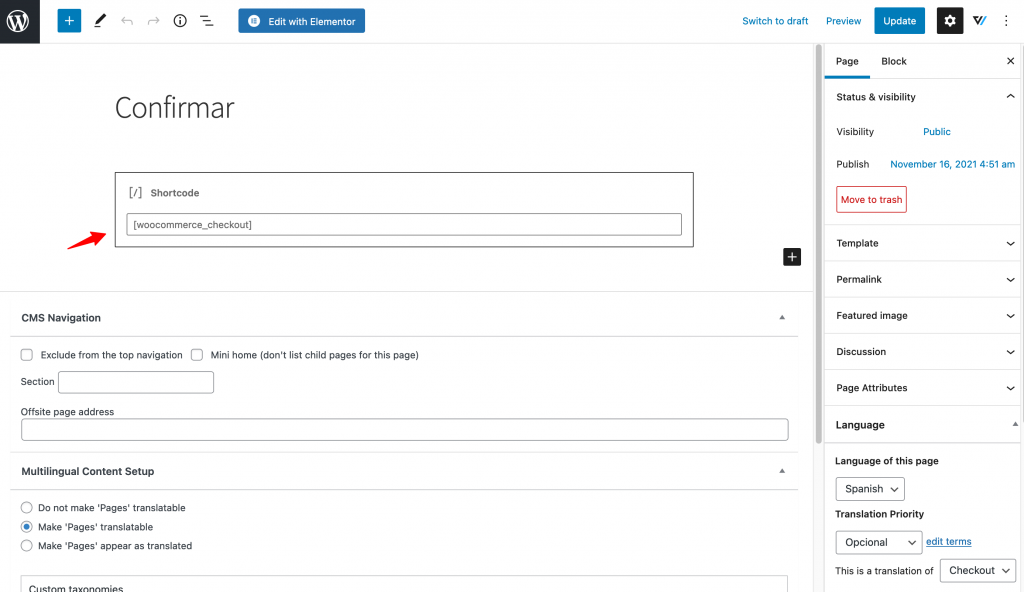Open the options three-dot menu
This screenshot has width=1024, height=592.
[1006, 21]
